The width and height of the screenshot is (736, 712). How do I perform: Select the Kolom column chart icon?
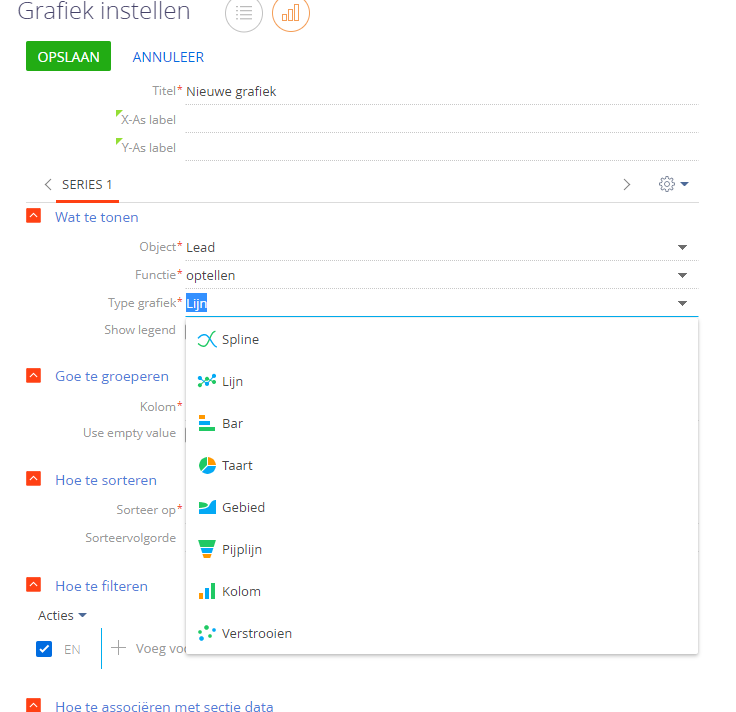tap(207, 592)
